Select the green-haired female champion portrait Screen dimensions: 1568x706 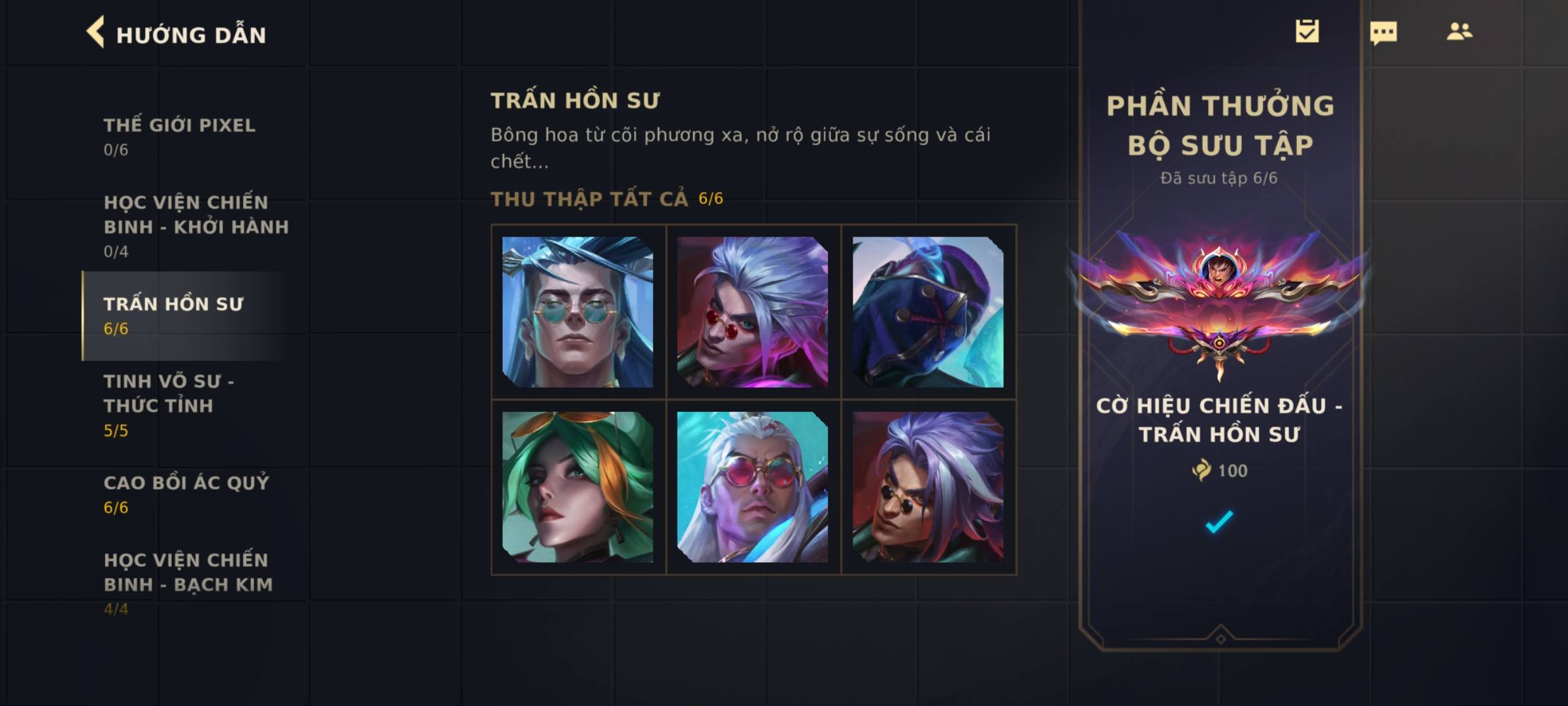click(578, 487)
